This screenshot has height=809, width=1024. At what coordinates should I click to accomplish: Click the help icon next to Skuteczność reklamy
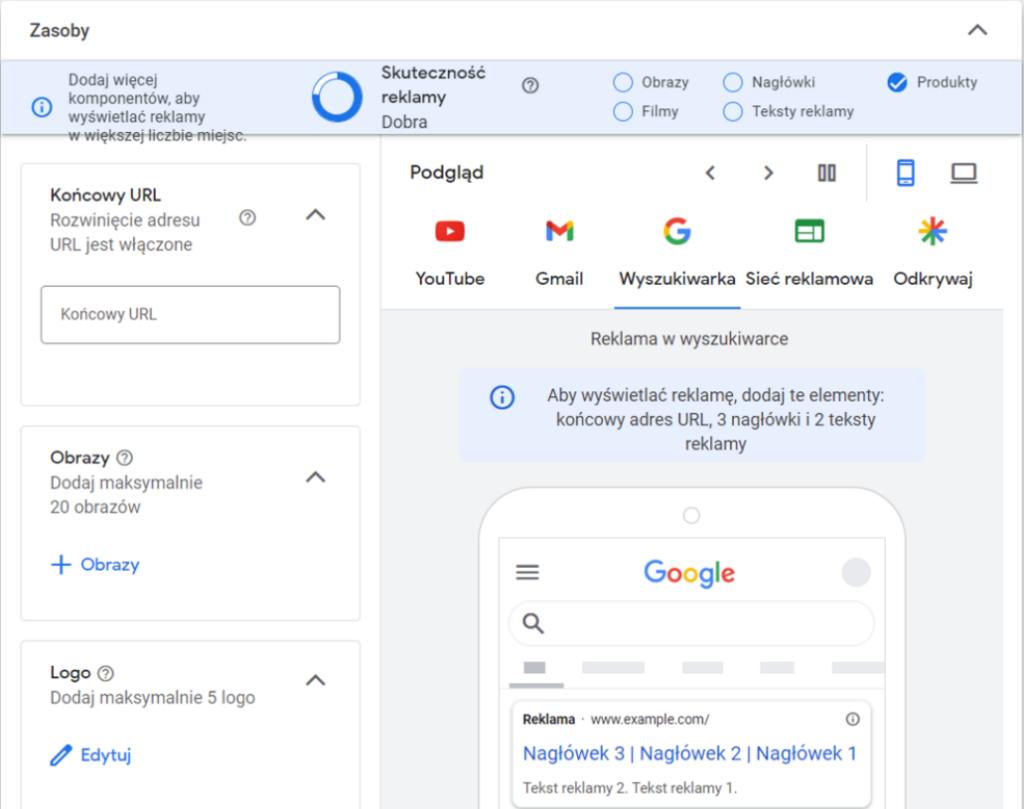point(530,86)
